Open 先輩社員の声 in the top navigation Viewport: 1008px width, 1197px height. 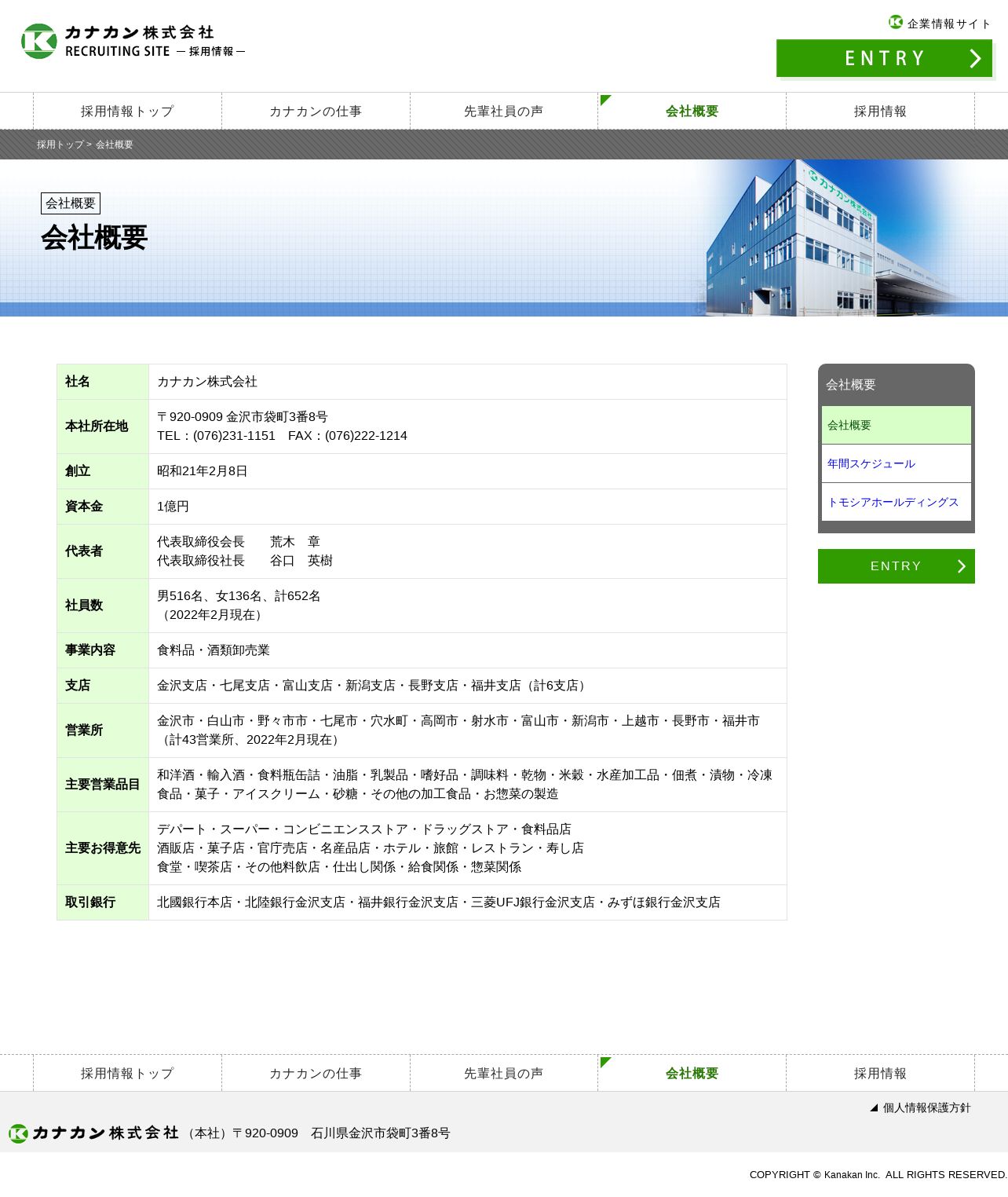(x=503, y=112)
